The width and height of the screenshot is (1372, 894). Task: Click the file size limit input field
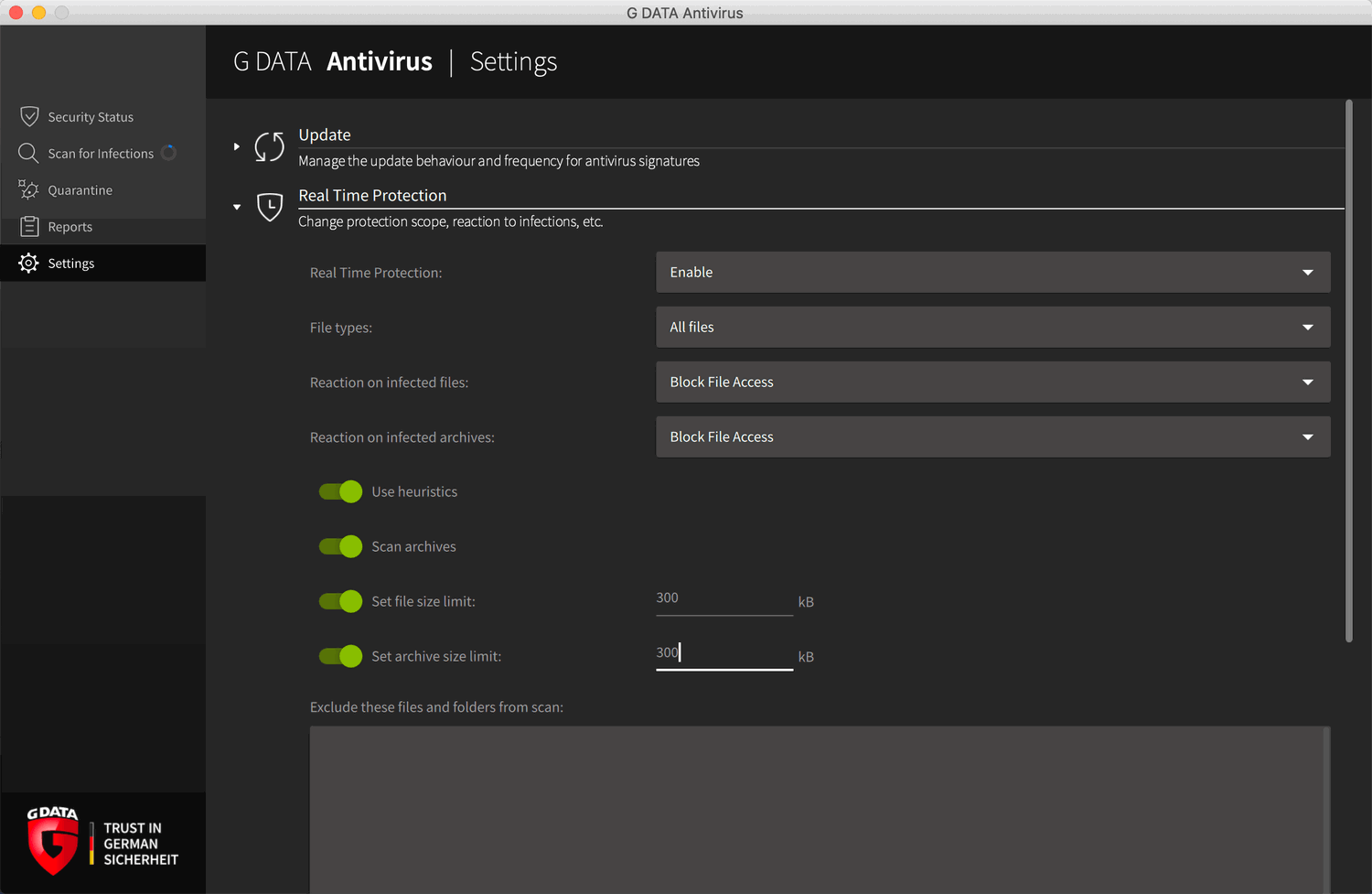(x=724, y=599)
